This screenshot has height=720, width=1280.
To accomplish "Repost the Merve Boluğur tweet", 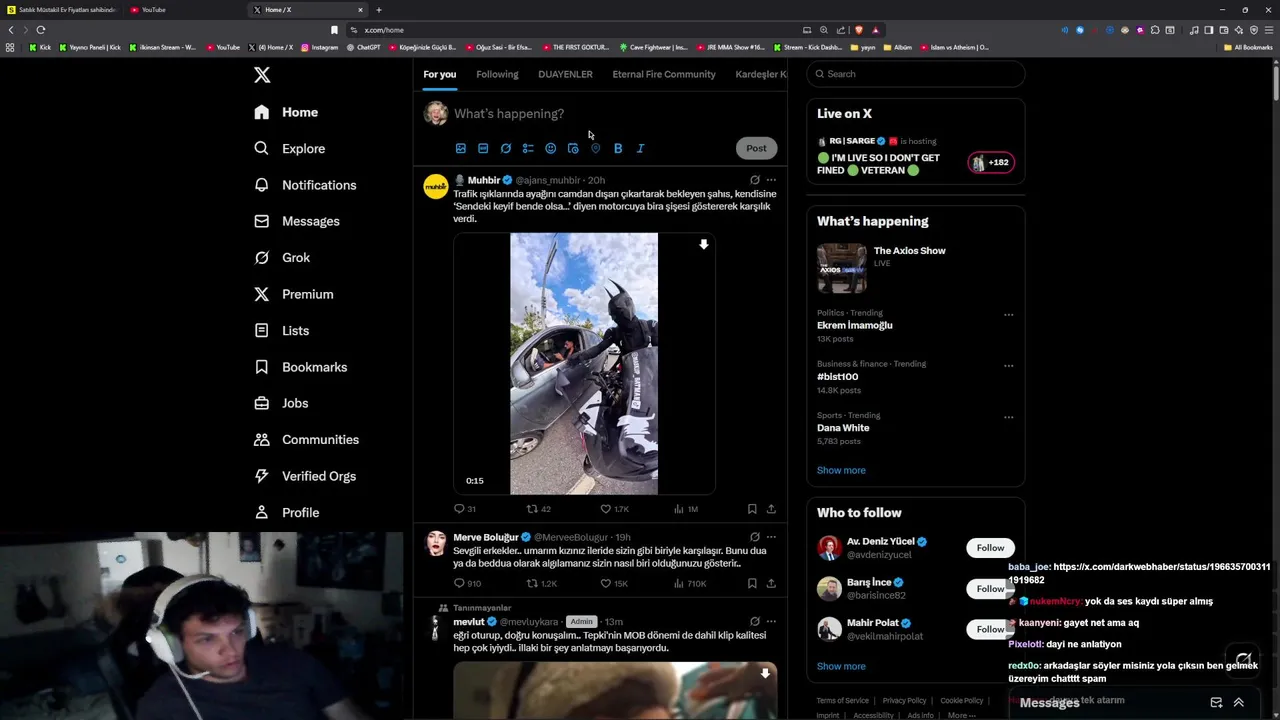I will (541, 583).
